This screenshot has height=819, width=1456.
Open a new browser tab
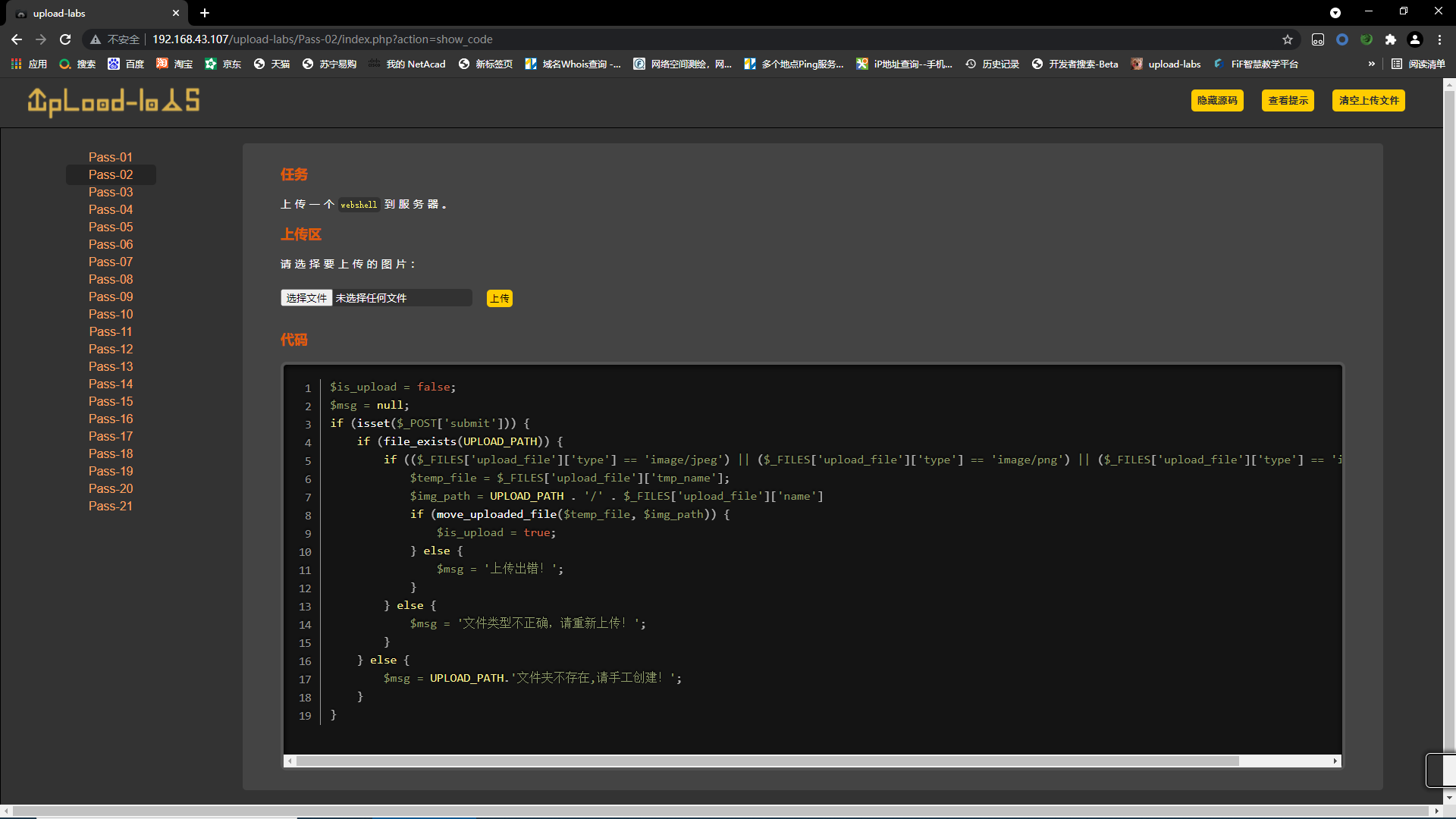coord(205,13)
